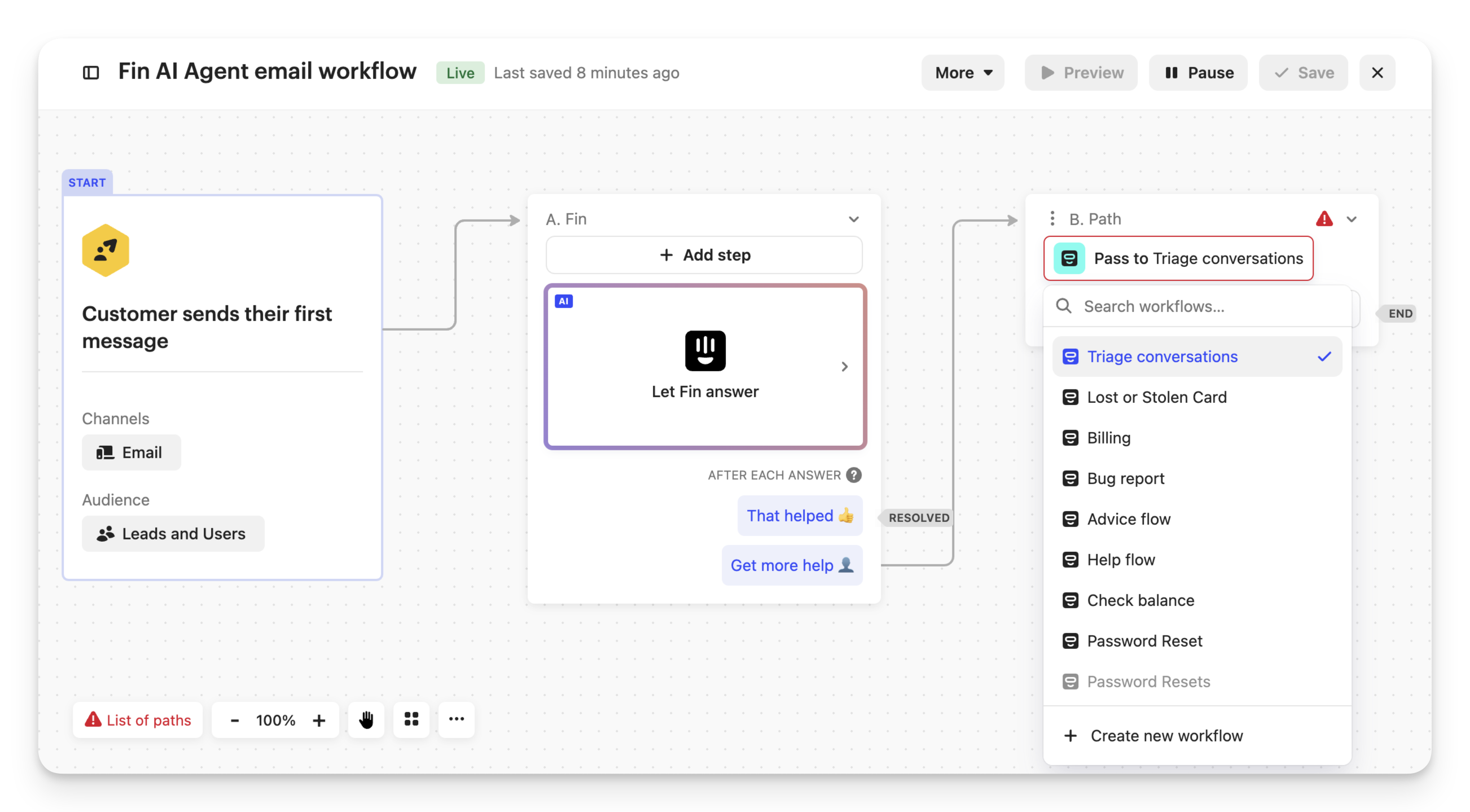Image resolution: width=1470 pixels, height=812 pixels.
Task: Pick the Bug report workflow
Action: [1197, 477]
